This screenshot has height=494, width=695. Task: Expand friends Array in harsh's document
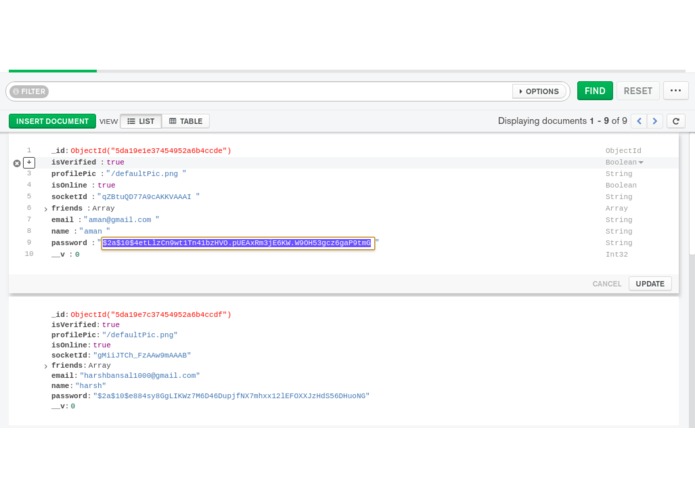click(46, 366)
